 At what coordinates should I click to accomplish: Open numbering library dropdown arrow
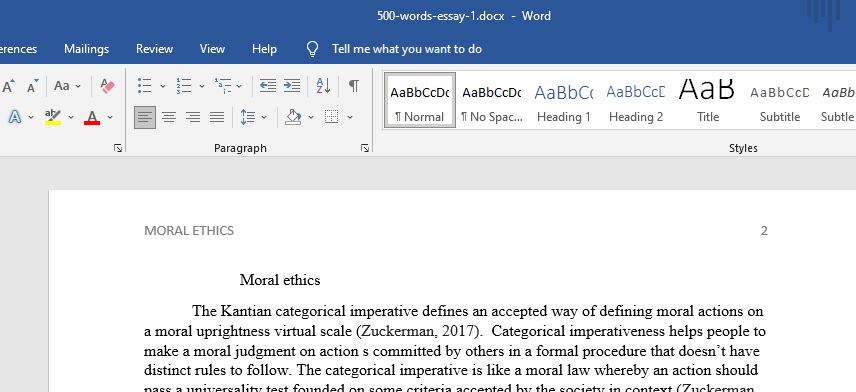tap(201, 86)
